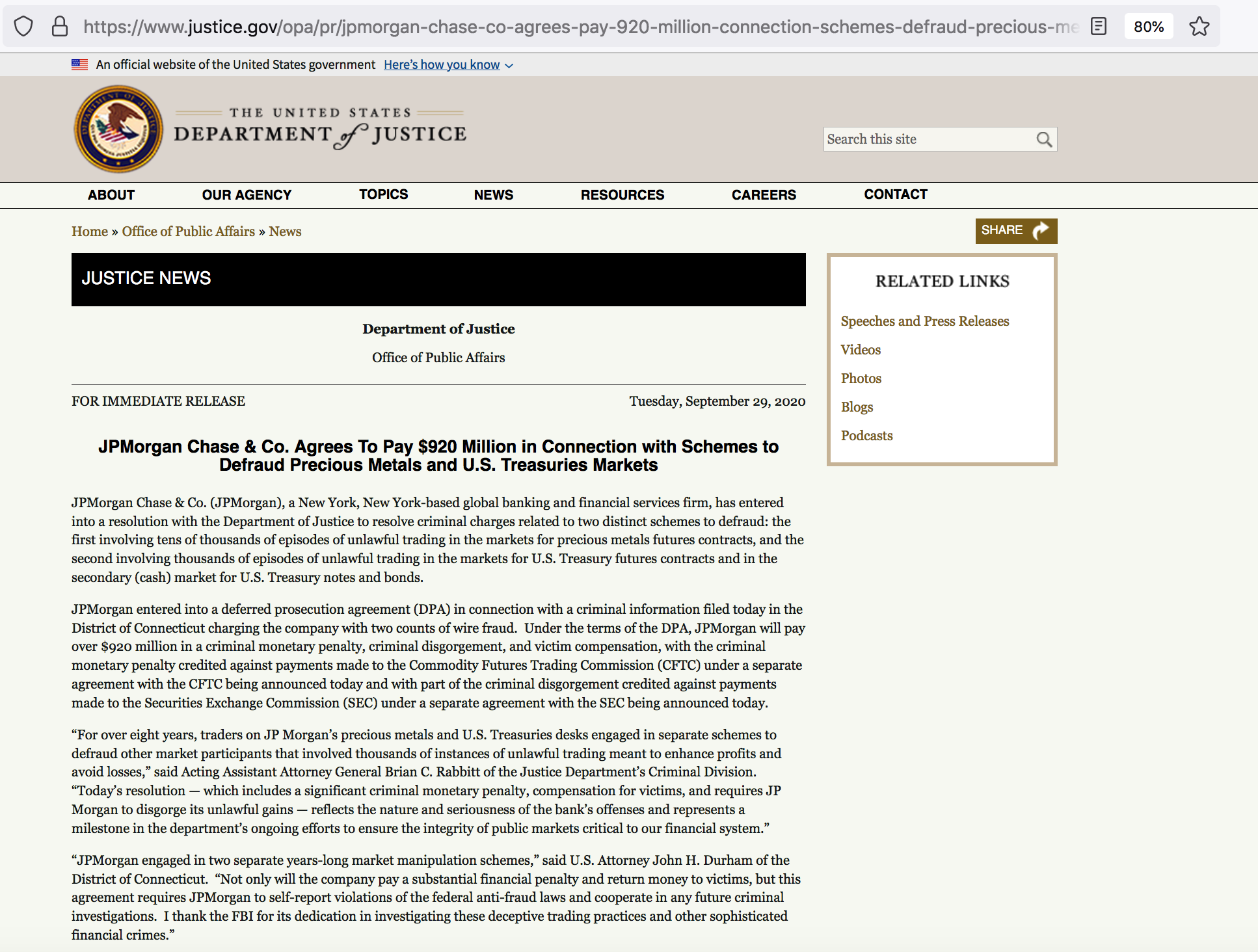Click the 80% zoom level indicator
Viewport: 1258px width, 952px height.
[x=1149, y=27]
